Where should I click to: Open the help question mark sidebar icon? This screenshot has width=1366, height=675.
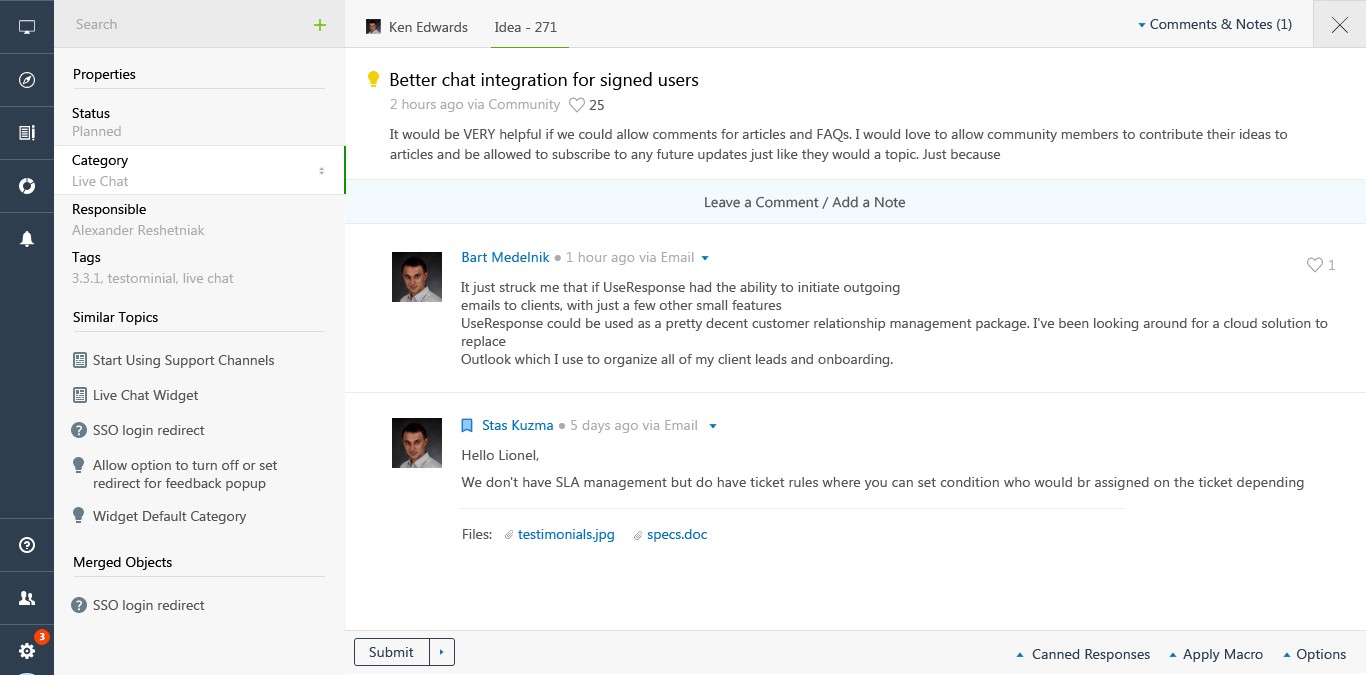[x=27, y=545]
